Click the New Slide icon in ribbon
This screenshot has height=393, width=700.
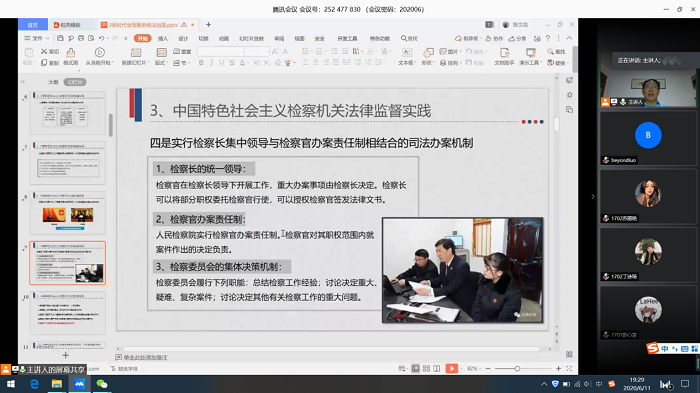(x=136, y=53)
